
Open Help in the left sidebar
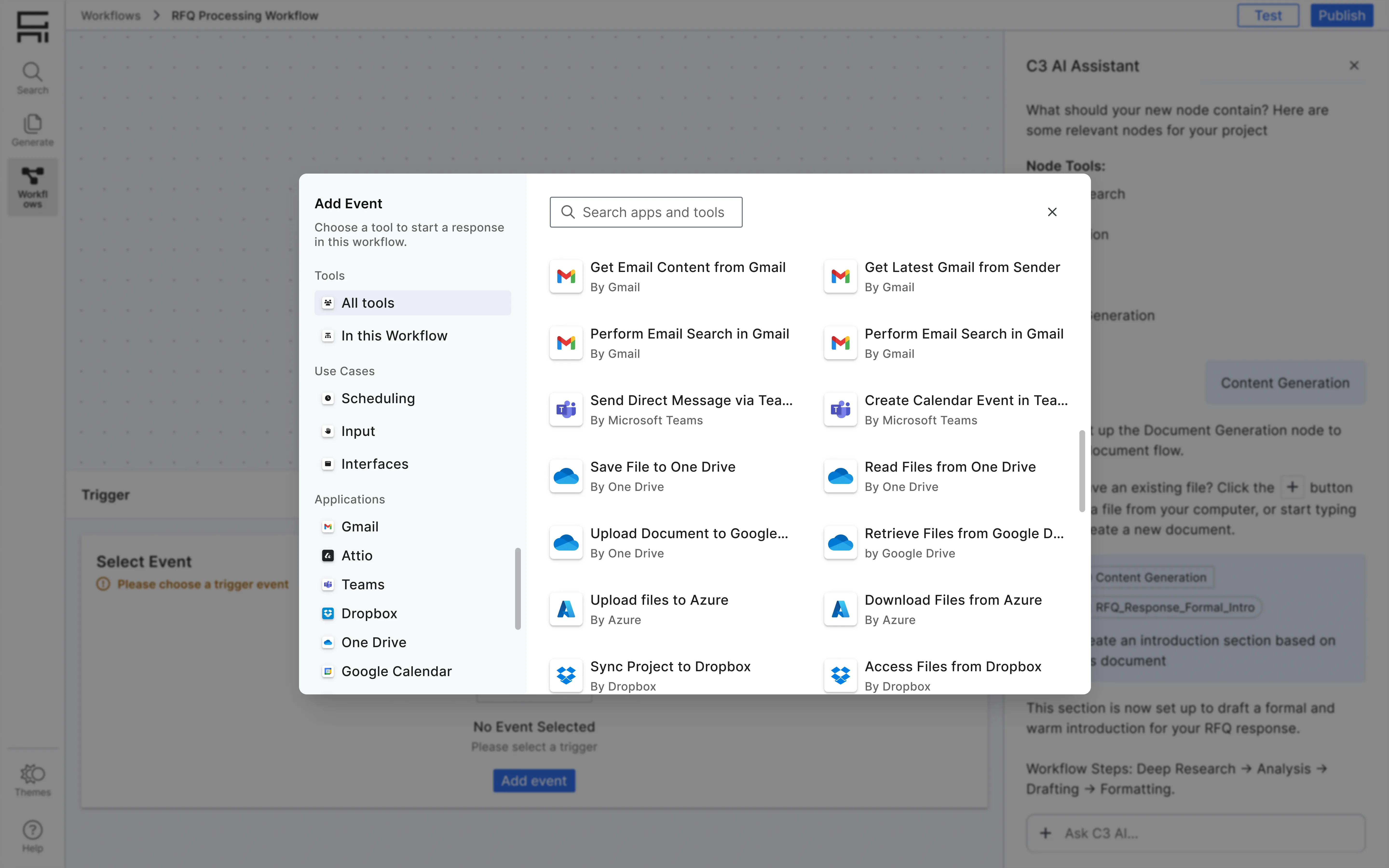point(33,836)
